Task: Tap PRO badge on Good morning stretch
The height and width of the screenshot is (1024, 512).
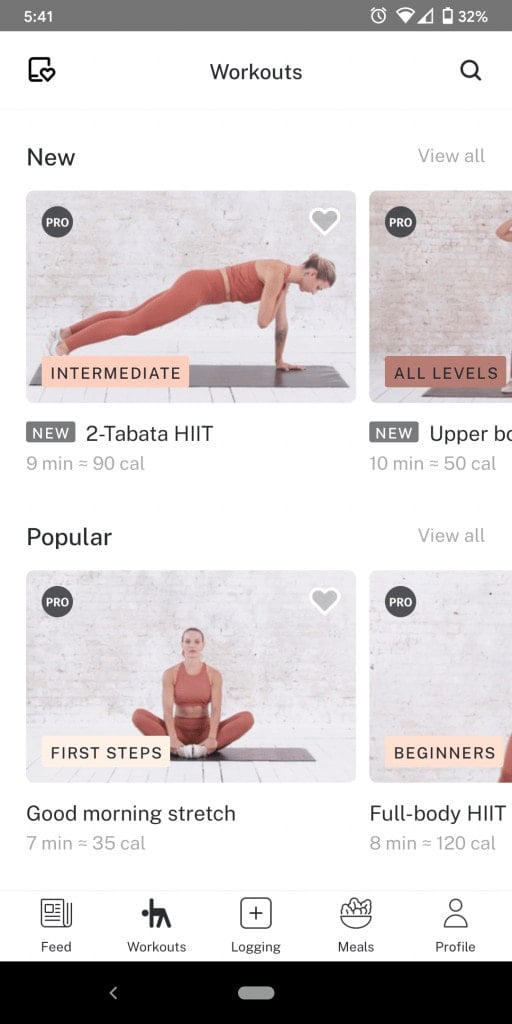Action: tap(57, 602)
